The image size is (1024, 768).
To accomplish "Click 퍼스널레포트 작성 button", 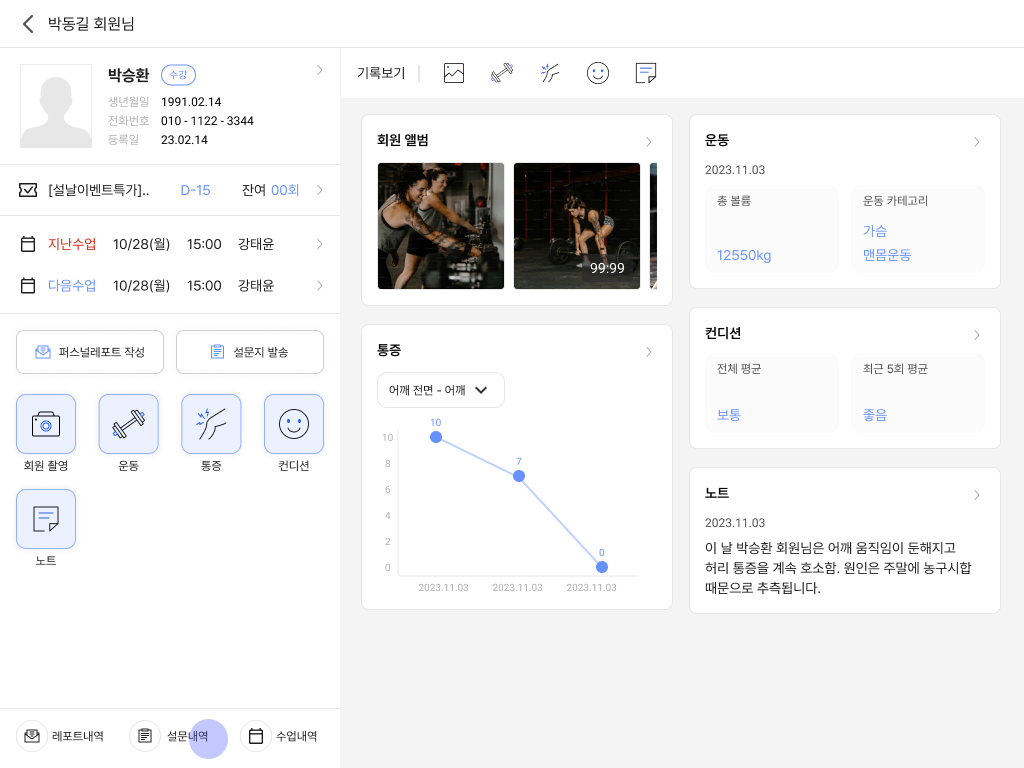I will (x=90, y=352).
